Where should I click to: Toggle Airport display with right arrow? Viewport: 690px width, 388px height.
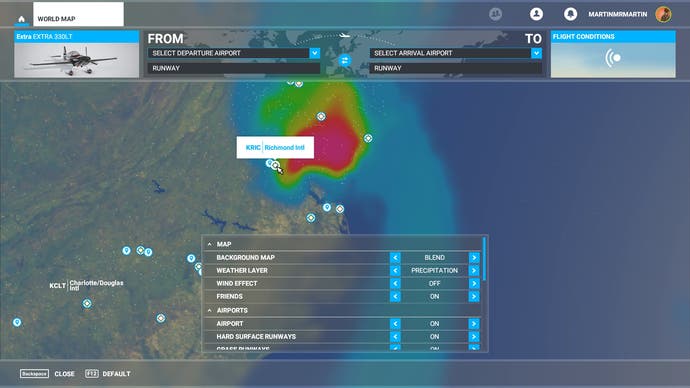click(x=474, y=324)
